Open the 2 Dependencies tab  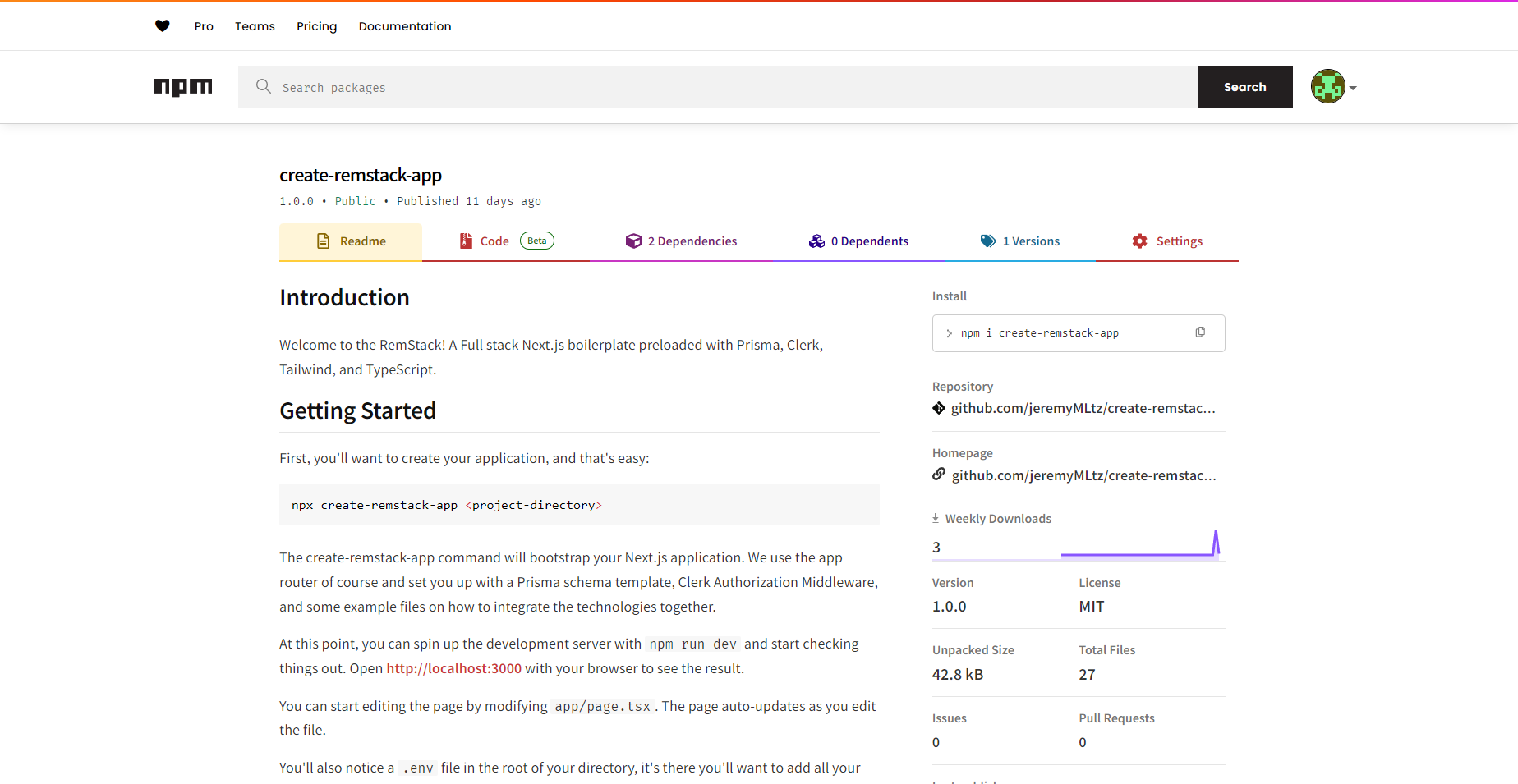(681, 241)
